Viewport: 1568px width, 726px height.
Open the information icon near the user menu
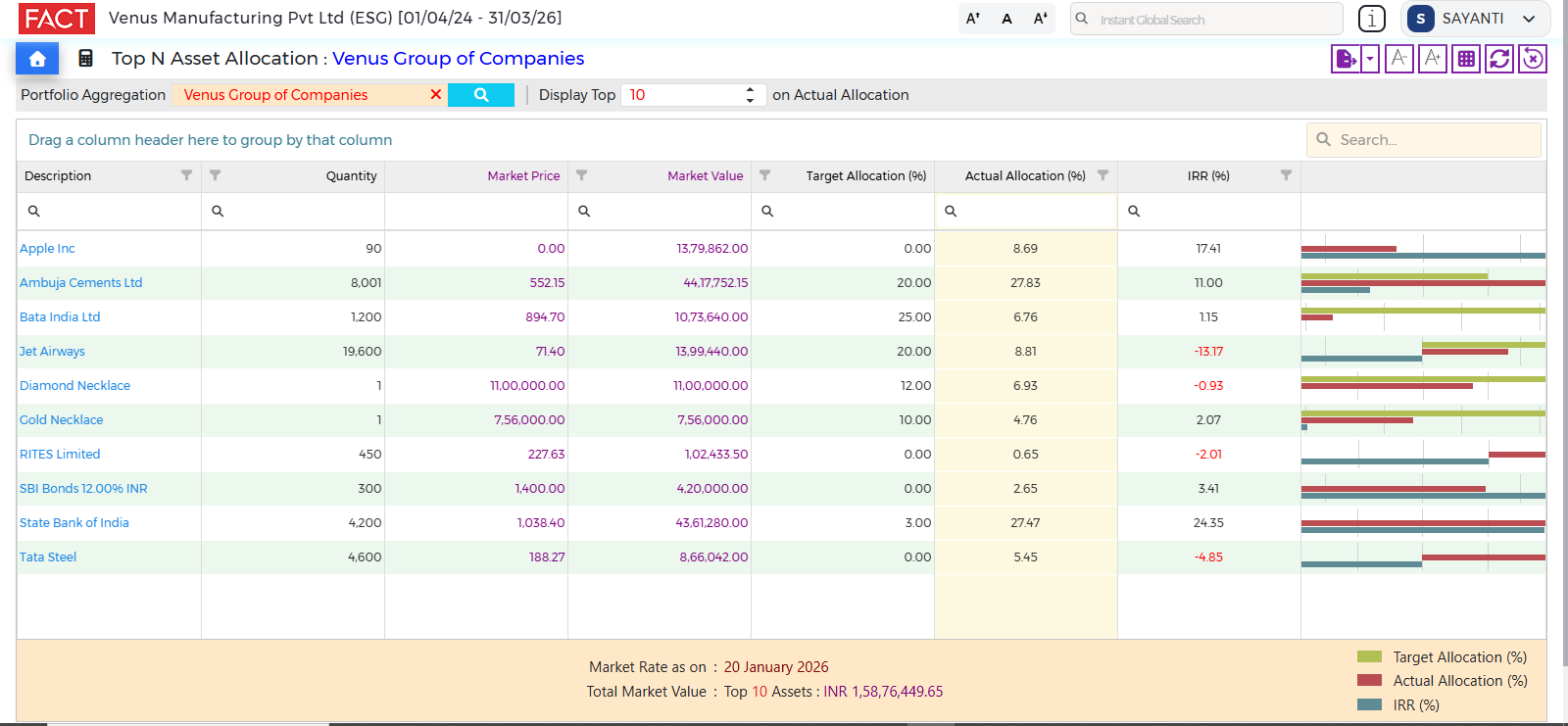point(1372,19)
